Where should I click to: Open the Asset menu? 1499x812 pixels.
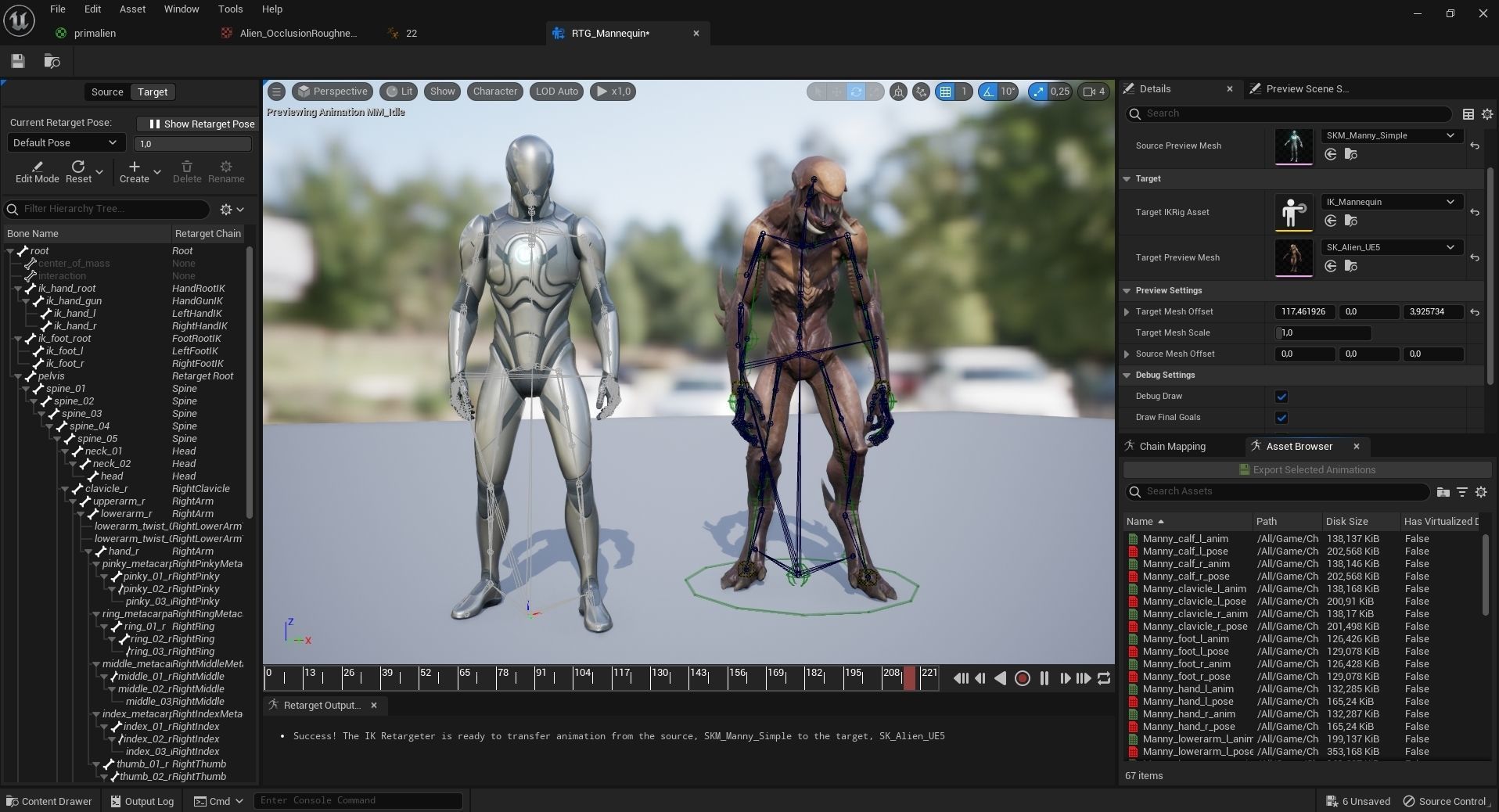pyautogui.click(x=132, y=9)
